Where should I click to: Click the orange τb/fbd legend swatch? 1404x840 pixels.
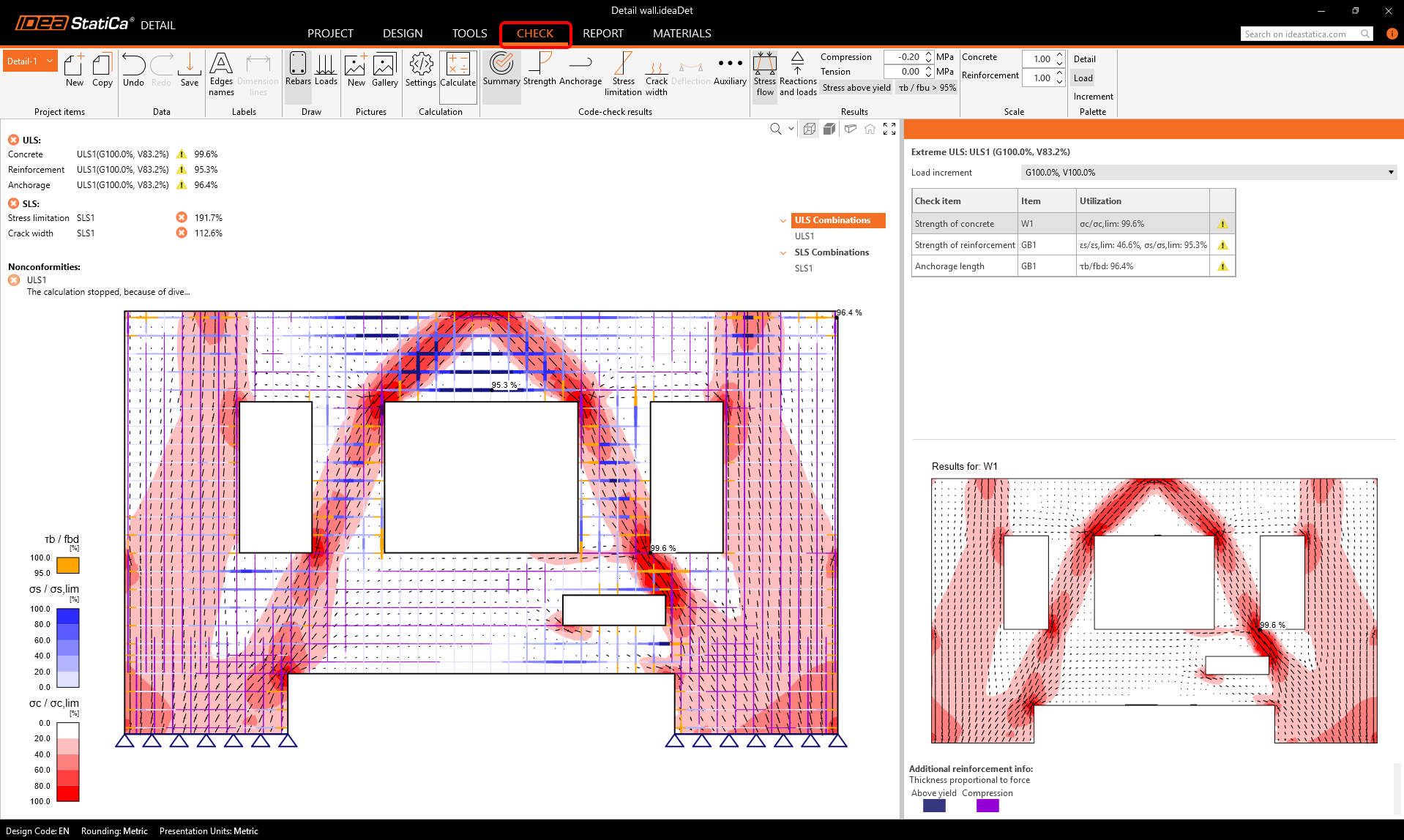pyautogui.click(x=68, y=566)
